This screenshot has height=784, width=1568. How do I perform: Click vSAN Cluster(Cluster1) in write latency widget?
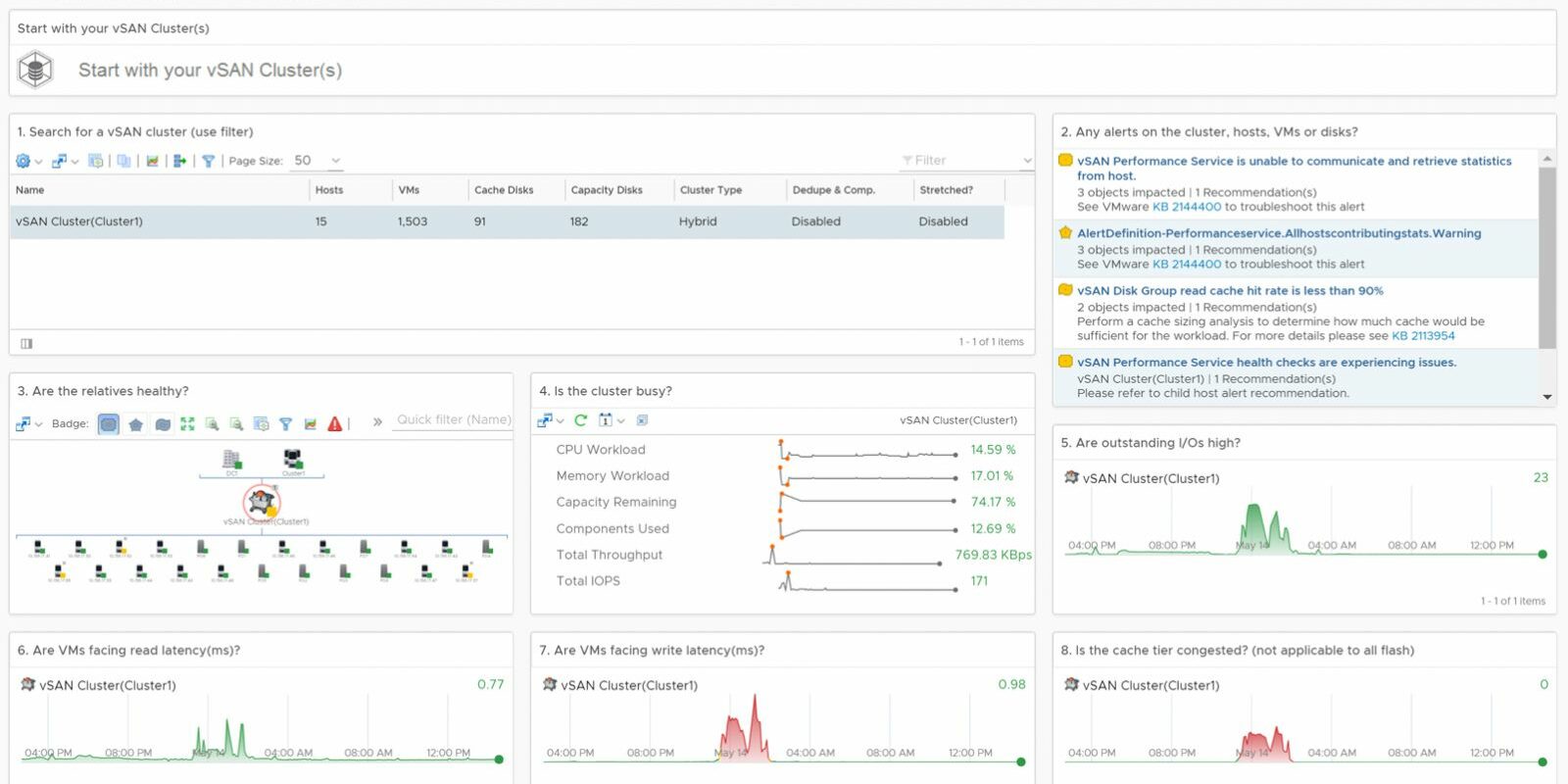tap(629, 686)
